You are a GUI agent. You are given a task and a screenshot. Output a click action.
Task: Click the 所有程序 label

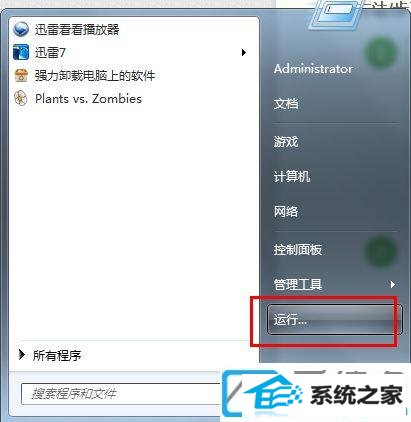(x=57, y=355)
